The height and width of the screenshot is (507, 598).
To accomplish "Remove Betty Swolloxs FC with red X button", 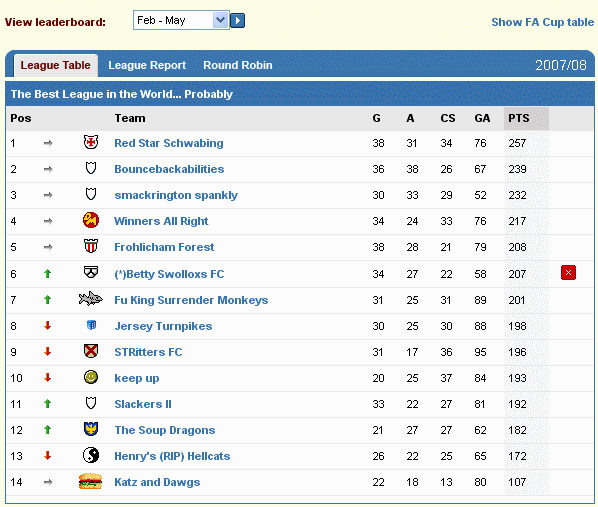I will (x=568, y=273).
